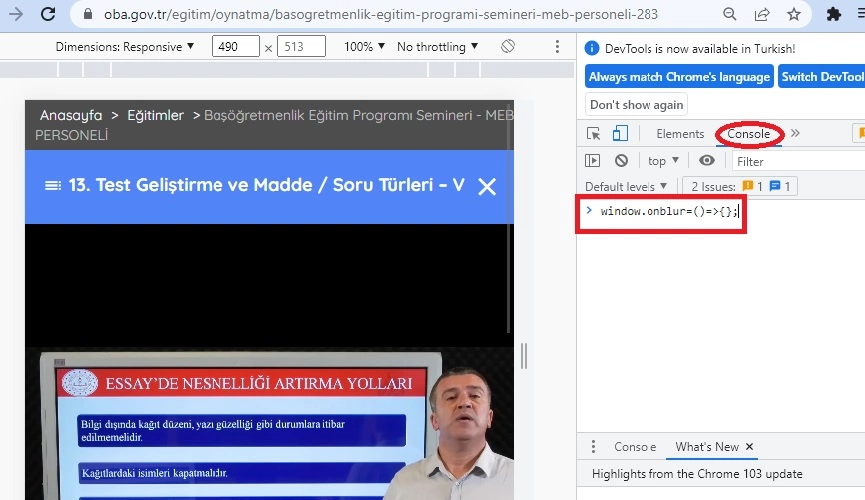Click Always match Chrome's language button

coord(679,77)
